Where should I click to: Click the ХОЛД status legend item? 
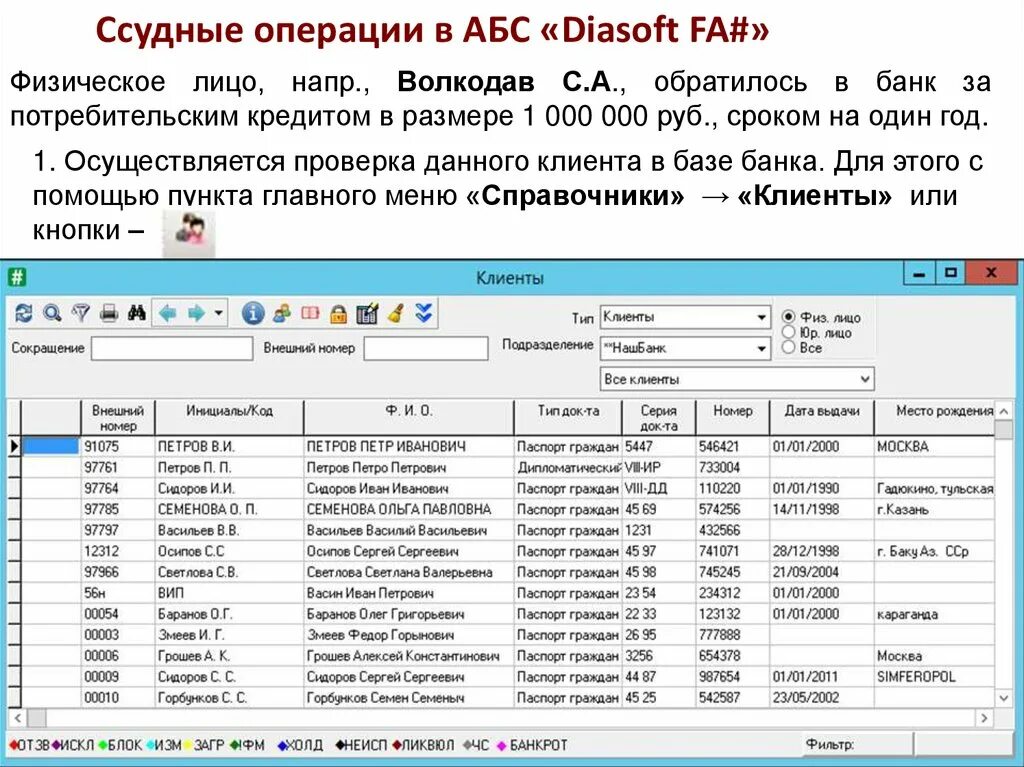[x=300, y=745]
